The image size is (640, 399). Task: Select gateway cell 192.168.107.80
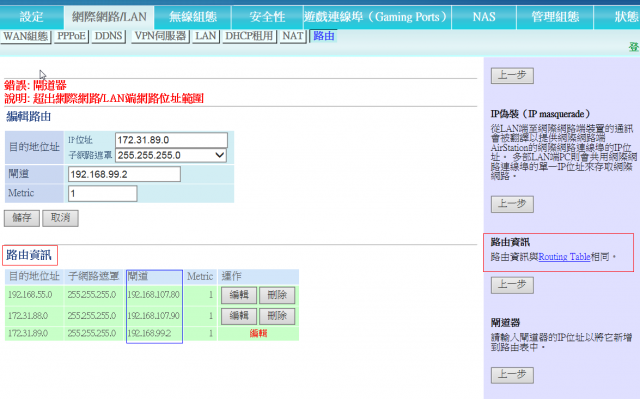153,295
